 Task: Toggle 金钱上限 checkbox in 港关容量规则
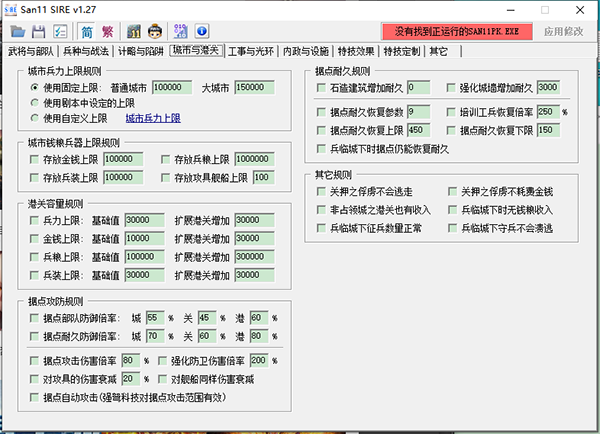pos(34,239)
